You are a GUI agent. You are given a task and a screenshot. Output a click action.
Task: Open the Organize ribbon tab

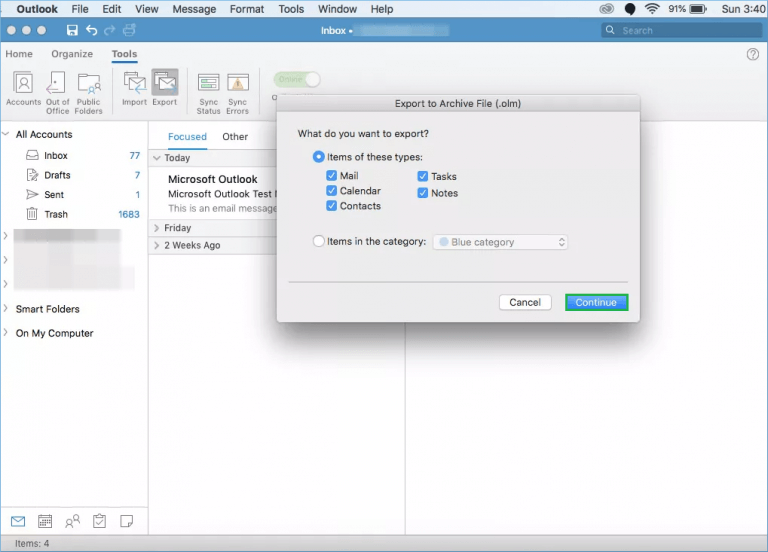(72, 54)
